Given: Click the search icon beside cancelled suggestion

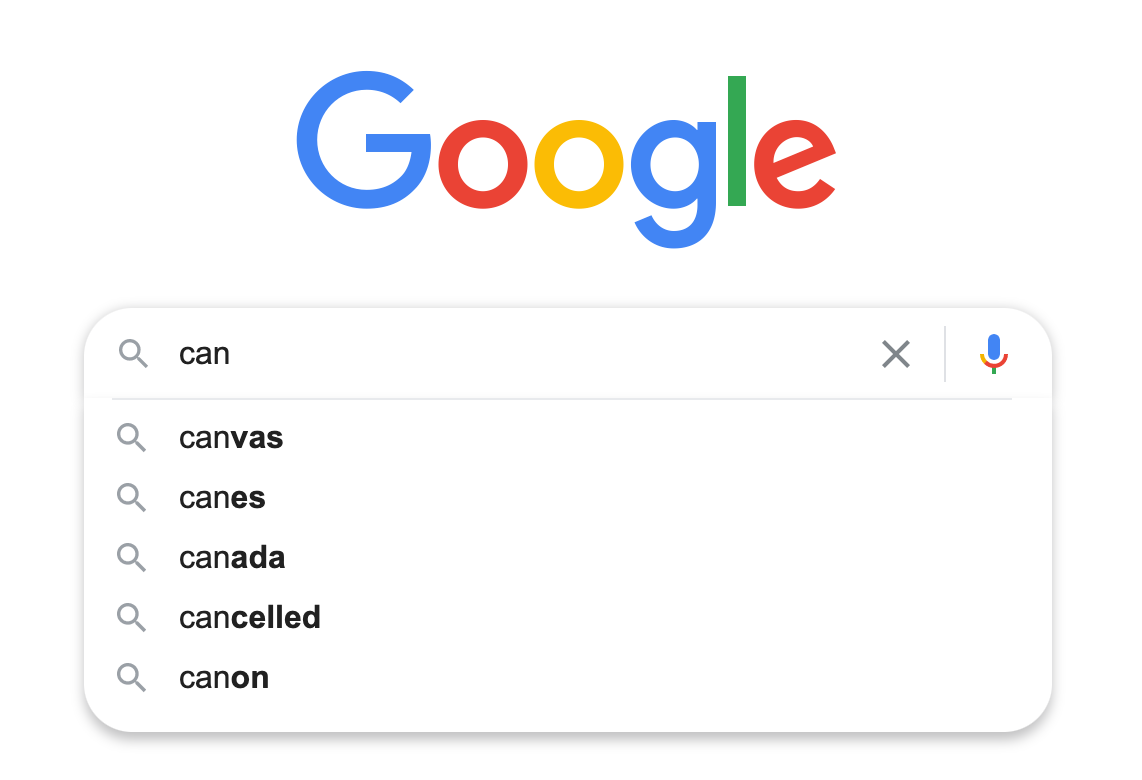Looking at the screenshot, I should click(x=132, y=618).
